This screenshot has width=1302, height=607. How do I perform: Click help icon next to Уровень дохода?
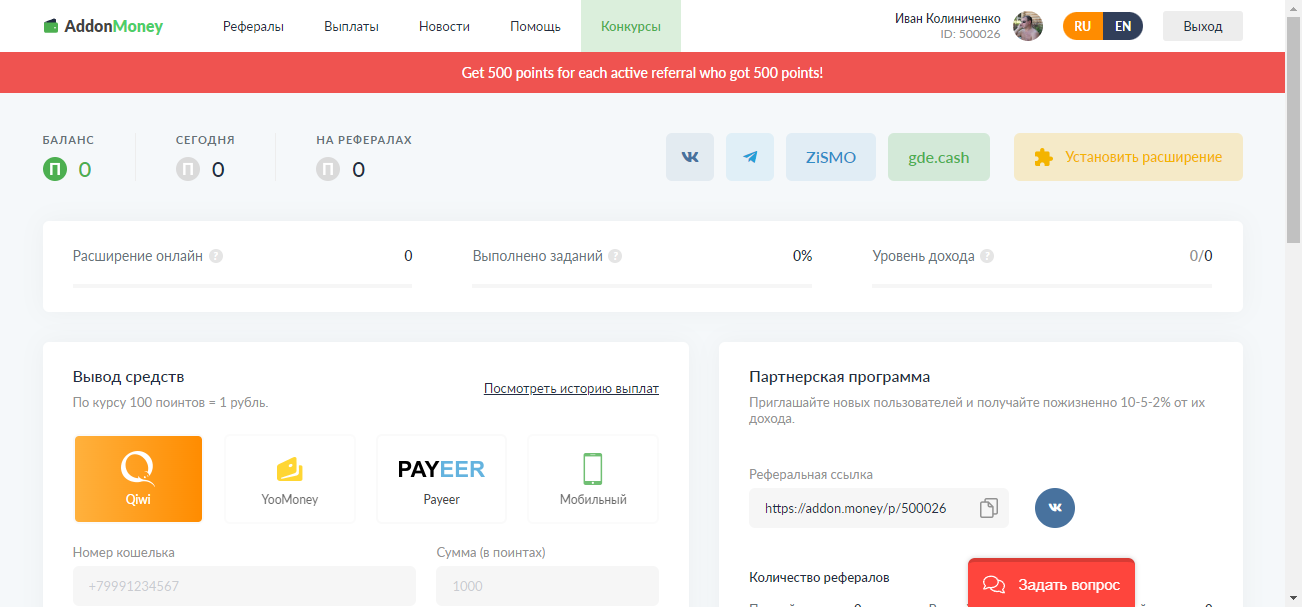point(987,256)
